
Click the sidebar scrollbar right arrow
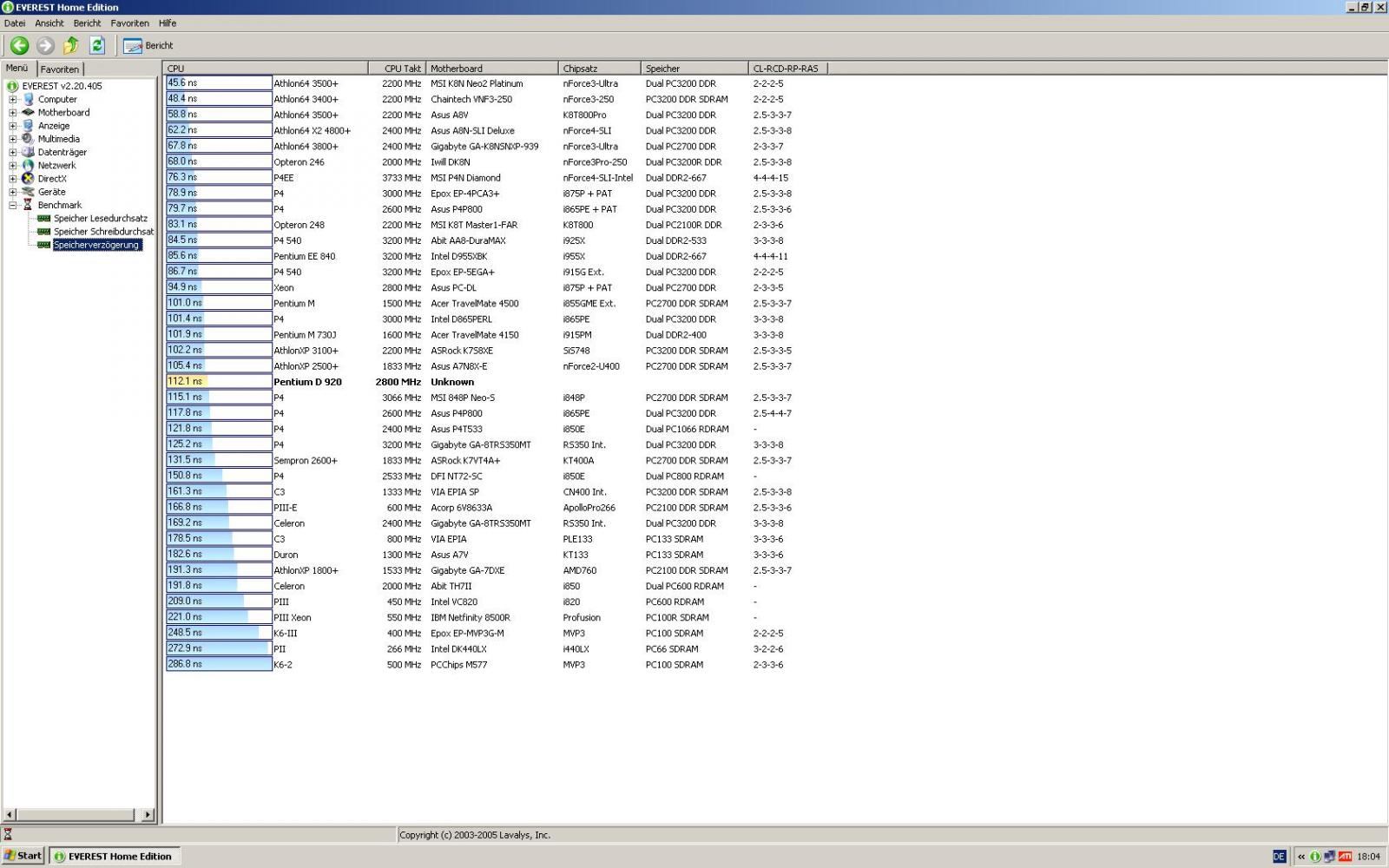point(148,814)
